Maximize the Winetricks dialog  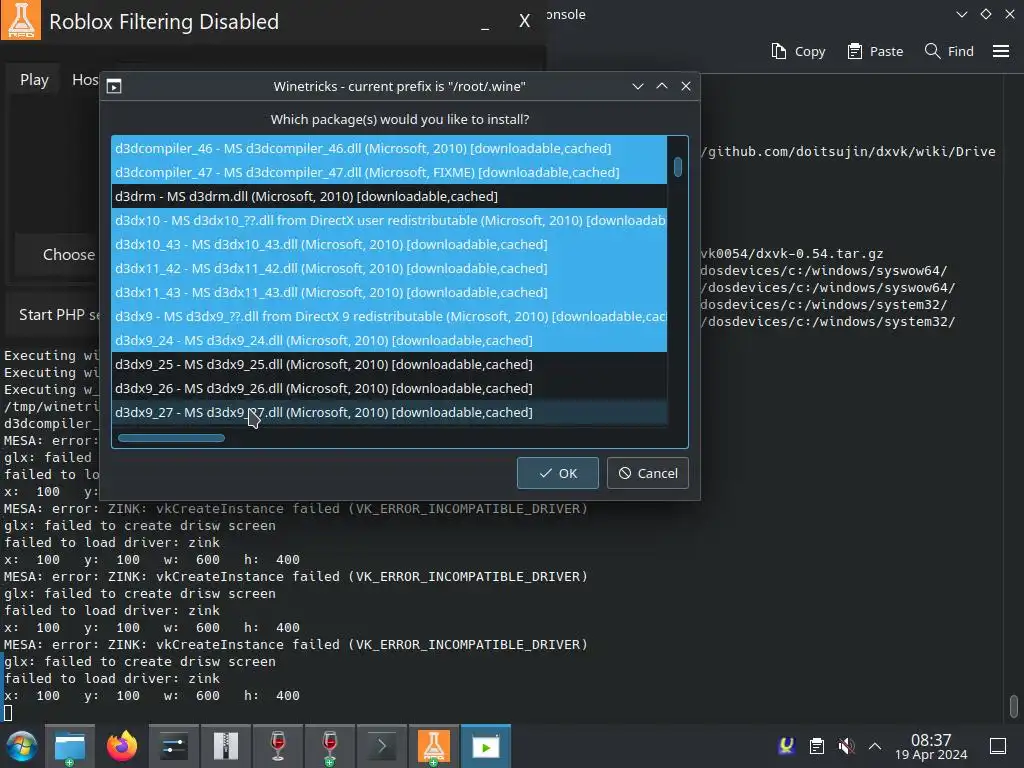tap(662, 86)
